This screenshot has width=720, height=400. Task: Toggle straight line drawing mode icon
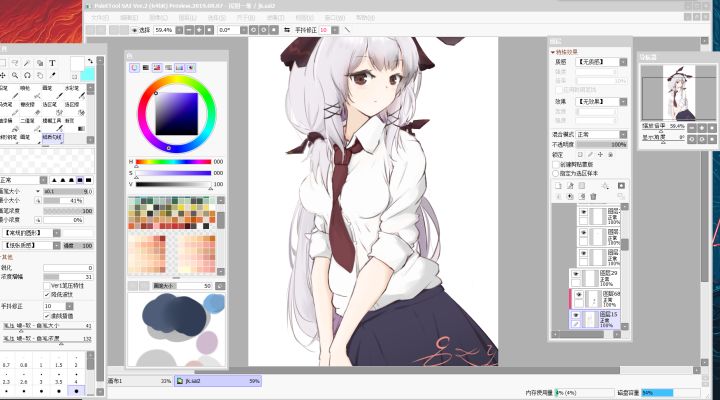click(347, 30)
